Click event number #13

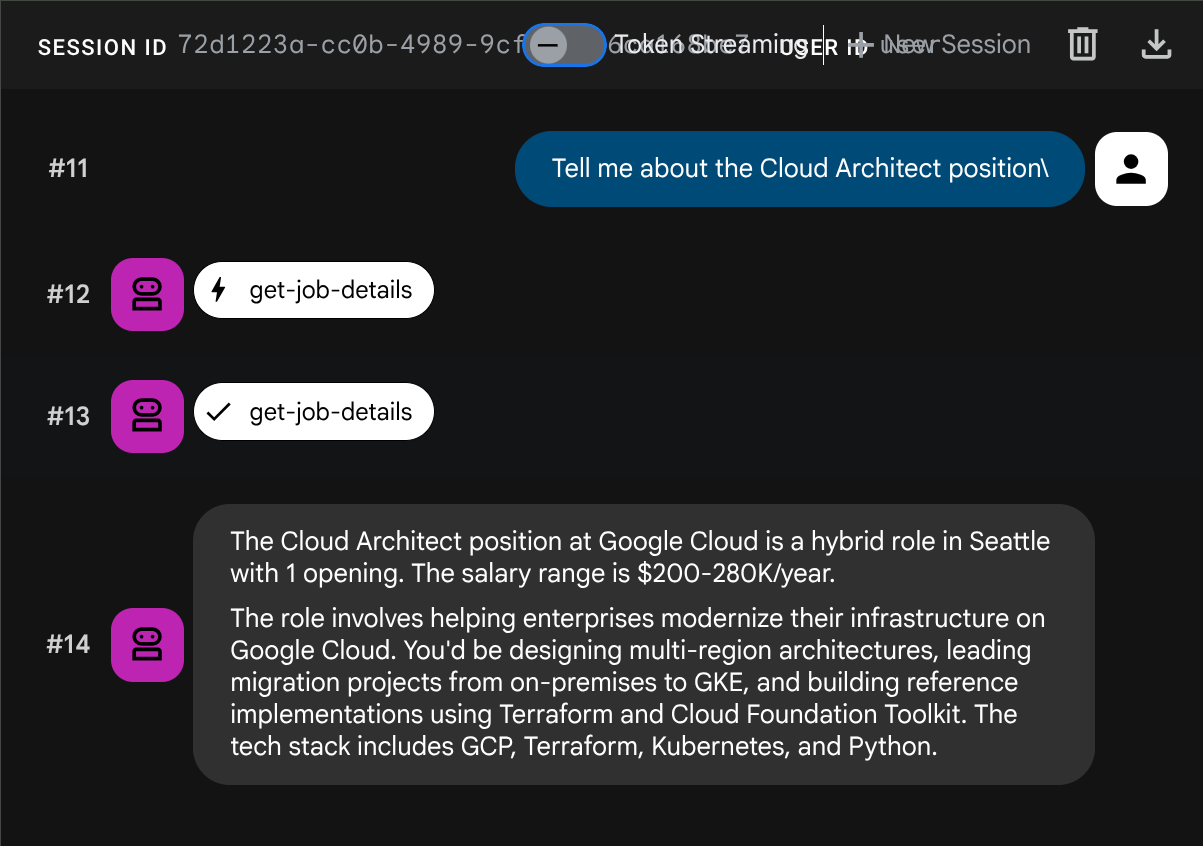tap(68, 416)
